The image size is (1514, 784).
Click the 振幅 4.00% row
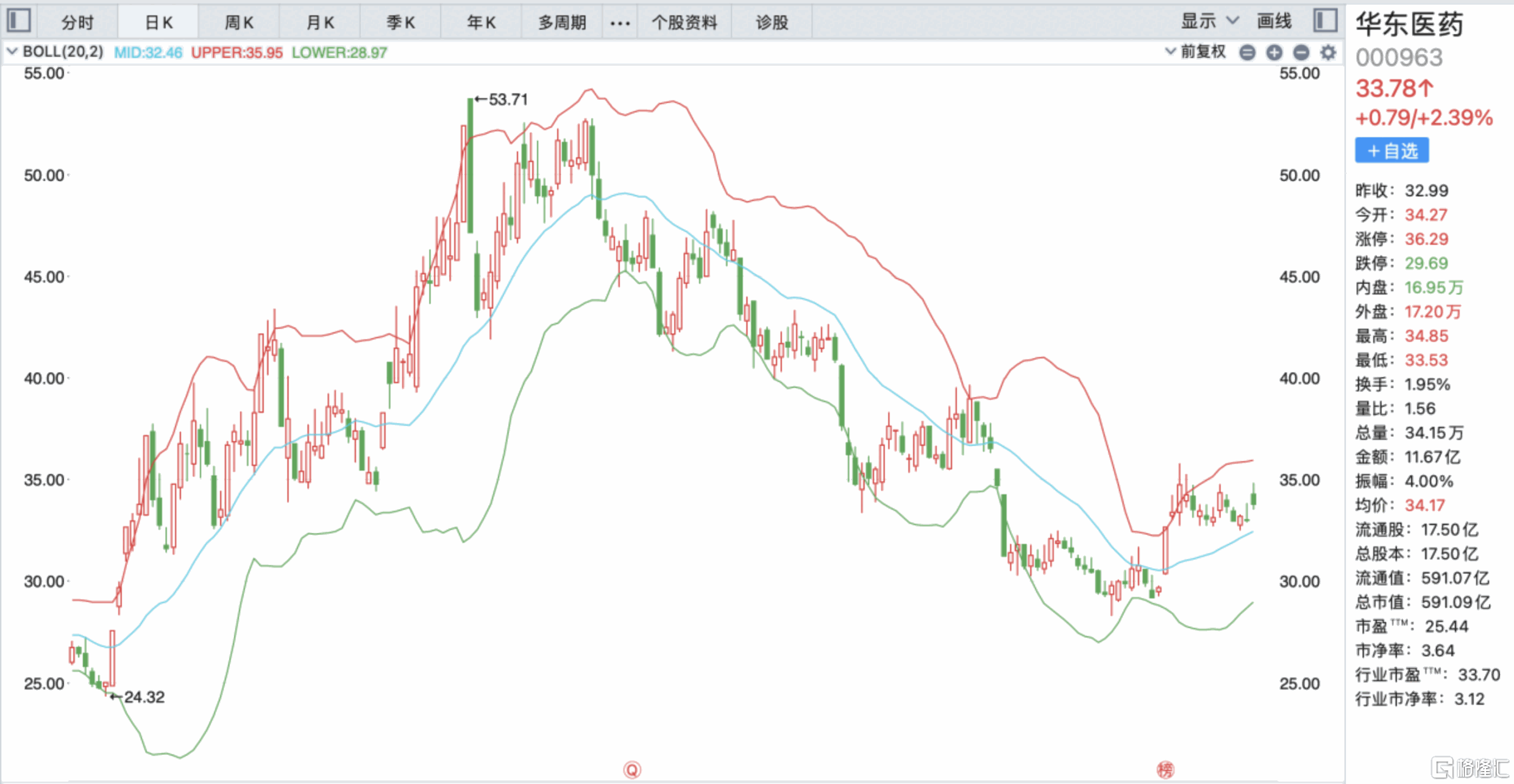[x=1404, y=481]
